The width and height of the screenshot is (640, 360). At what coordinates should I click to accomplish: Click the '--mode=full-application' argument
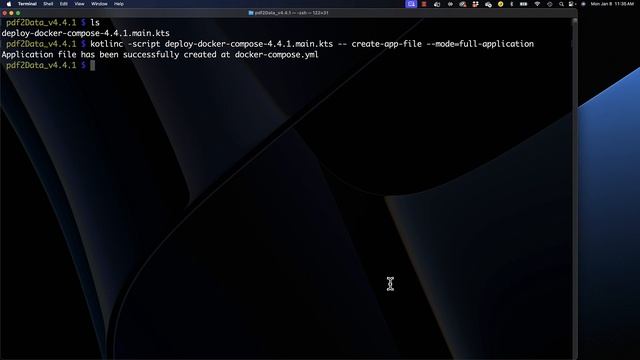pos(480,44)
